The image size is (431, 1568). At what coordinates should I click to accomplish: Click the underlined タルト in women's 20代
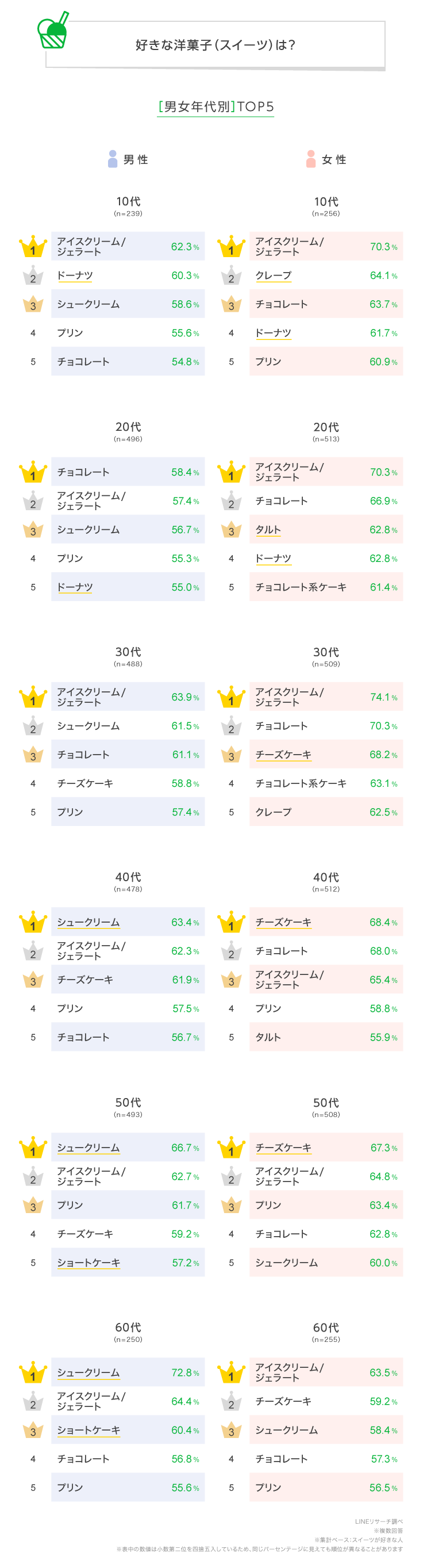click(268, 530)
